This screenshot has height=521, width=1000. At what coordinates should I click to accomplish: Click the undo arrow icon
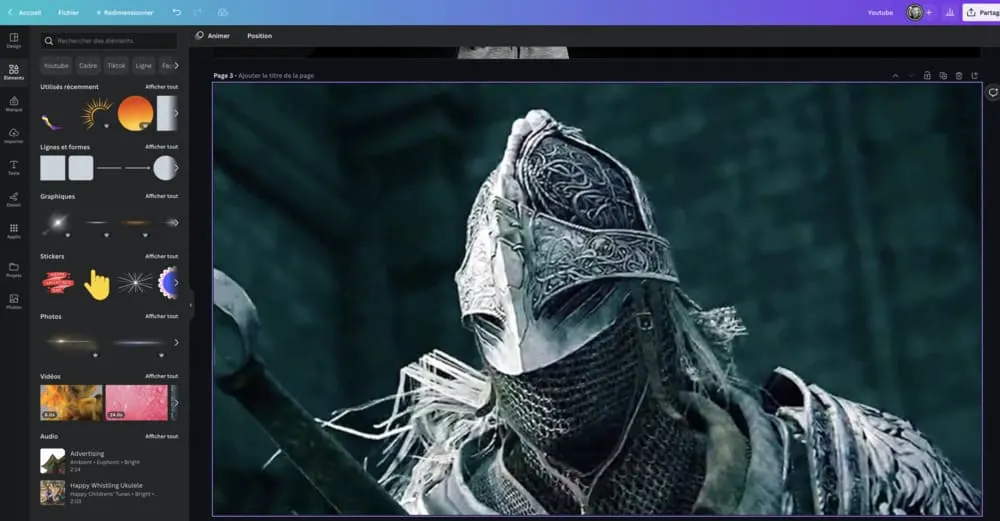[x=177, y=12]
